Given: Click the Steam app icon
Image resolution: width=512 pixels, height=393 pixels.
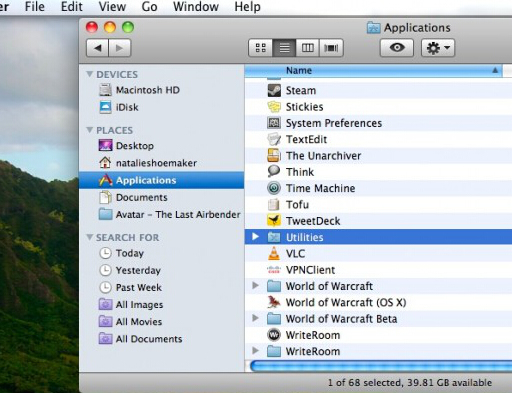Looking at the screenshot, I should (274, 90).
